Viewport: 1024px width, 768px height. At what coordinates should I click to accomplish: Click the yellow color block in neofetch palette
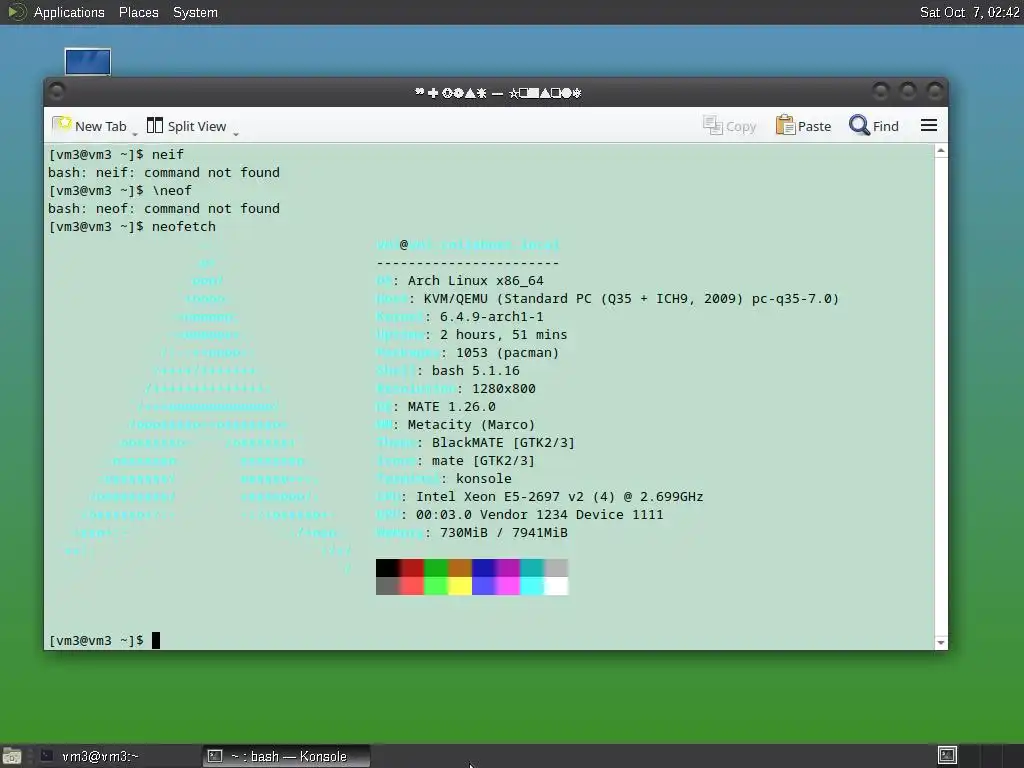[x=460, y=586]
